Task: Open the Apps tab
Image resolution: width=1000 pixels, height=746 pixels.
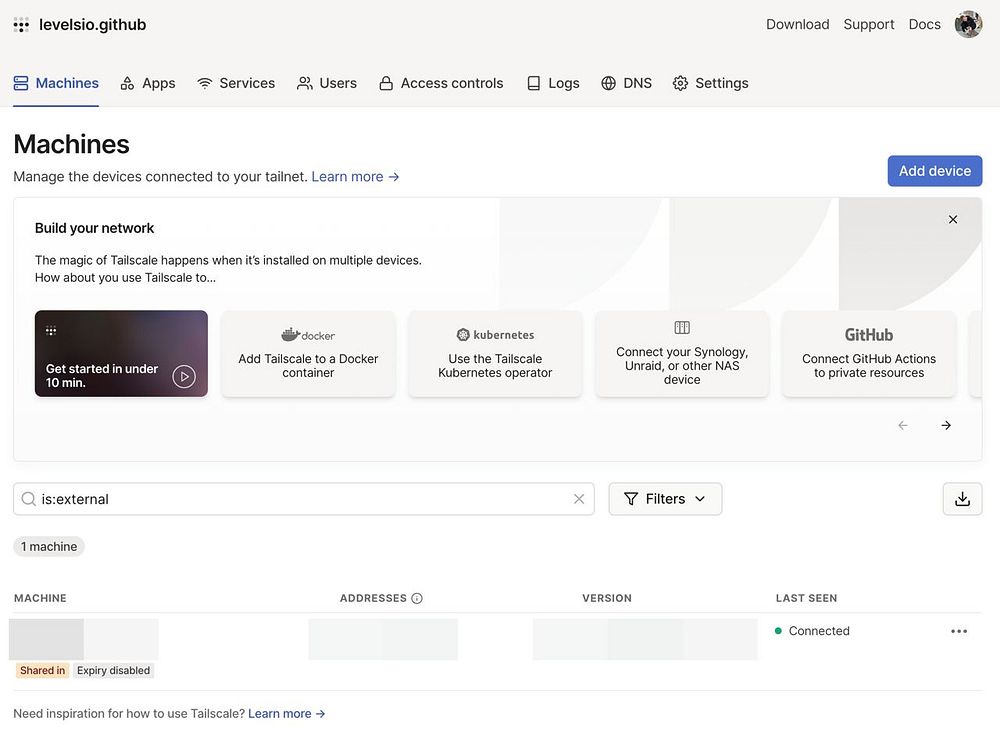Action: pos(148,84)
